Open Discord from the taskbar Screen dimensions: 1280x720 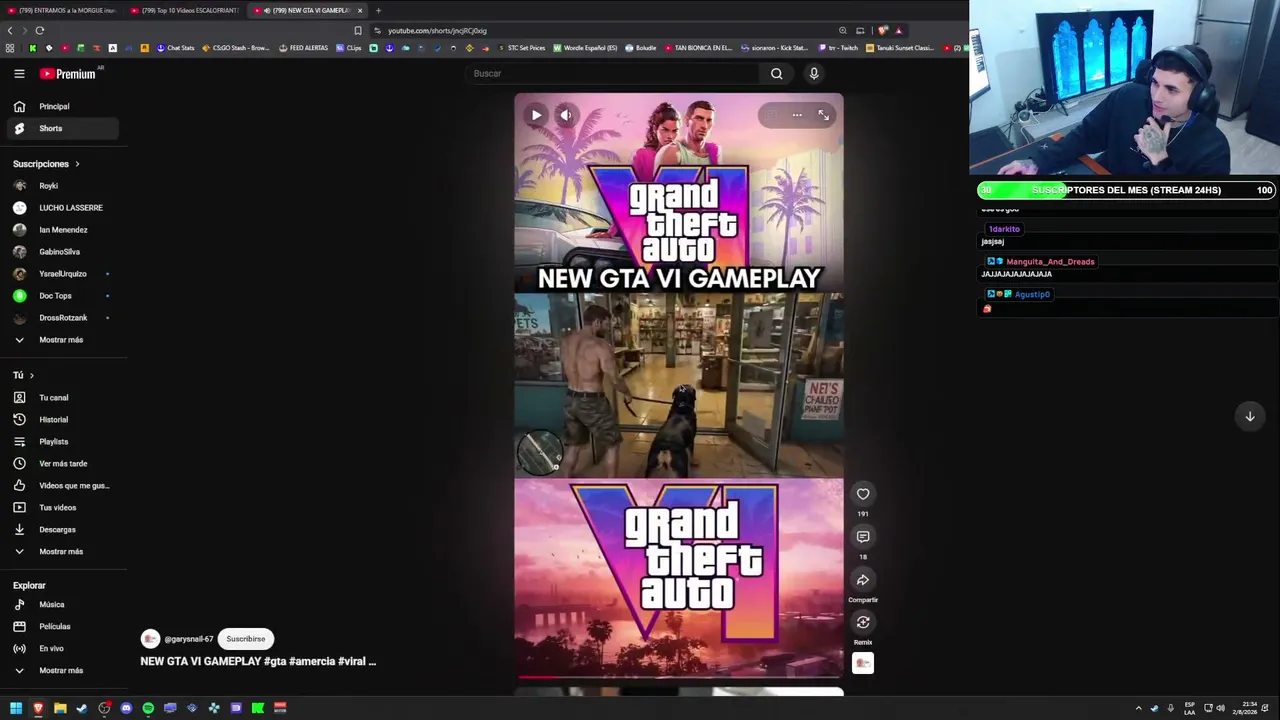pyautogui.click(x=126, y=708)
